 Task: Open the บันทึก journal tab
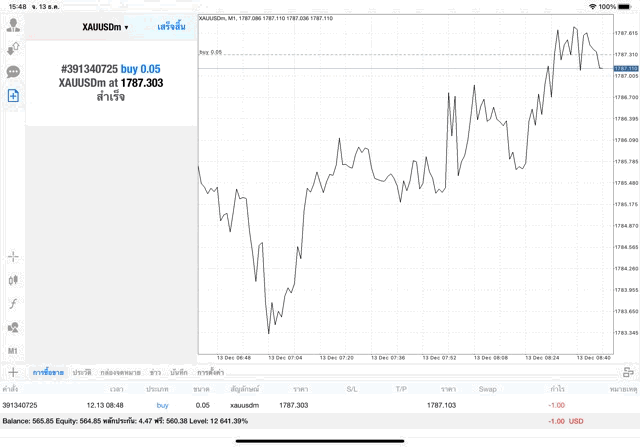[179, 372]
